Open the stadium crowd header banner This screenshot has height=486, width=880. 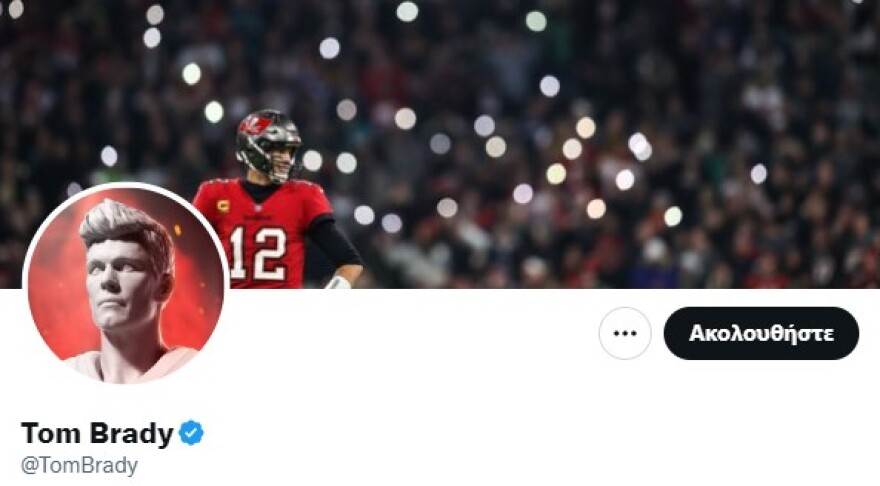[x=440, y=144]
